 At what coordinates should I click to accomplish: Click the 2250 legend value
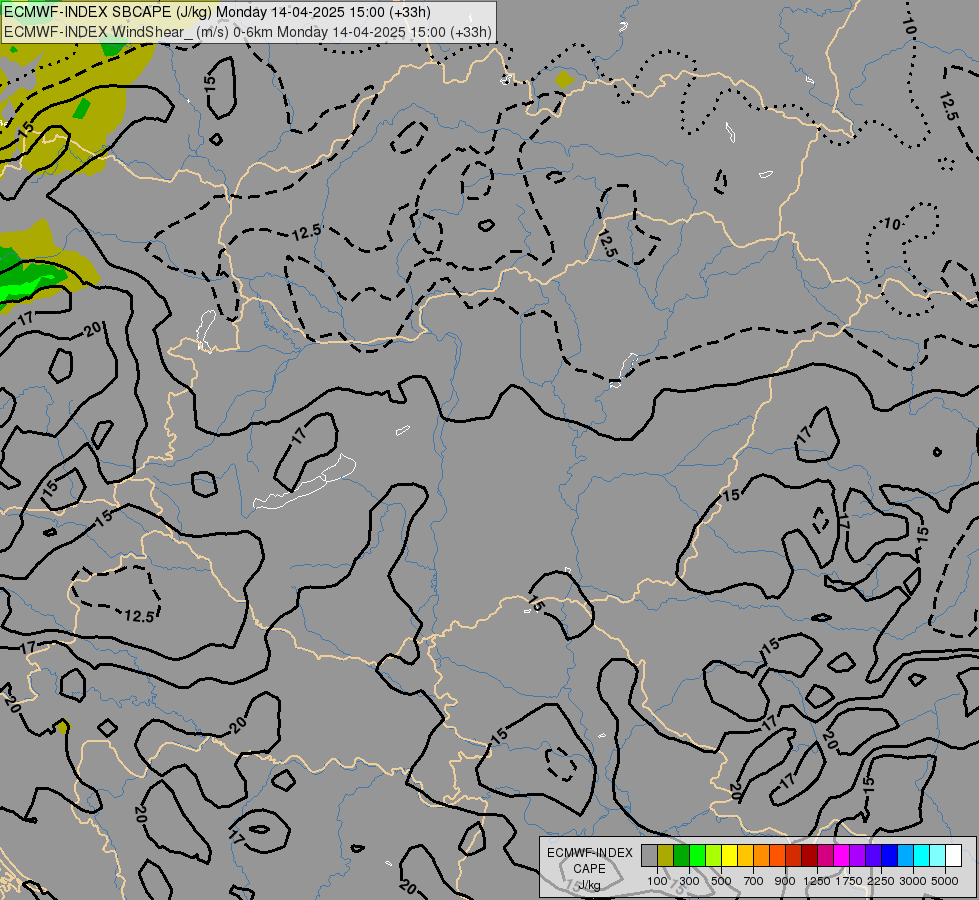pyautogui.click(x=881, y=881)
